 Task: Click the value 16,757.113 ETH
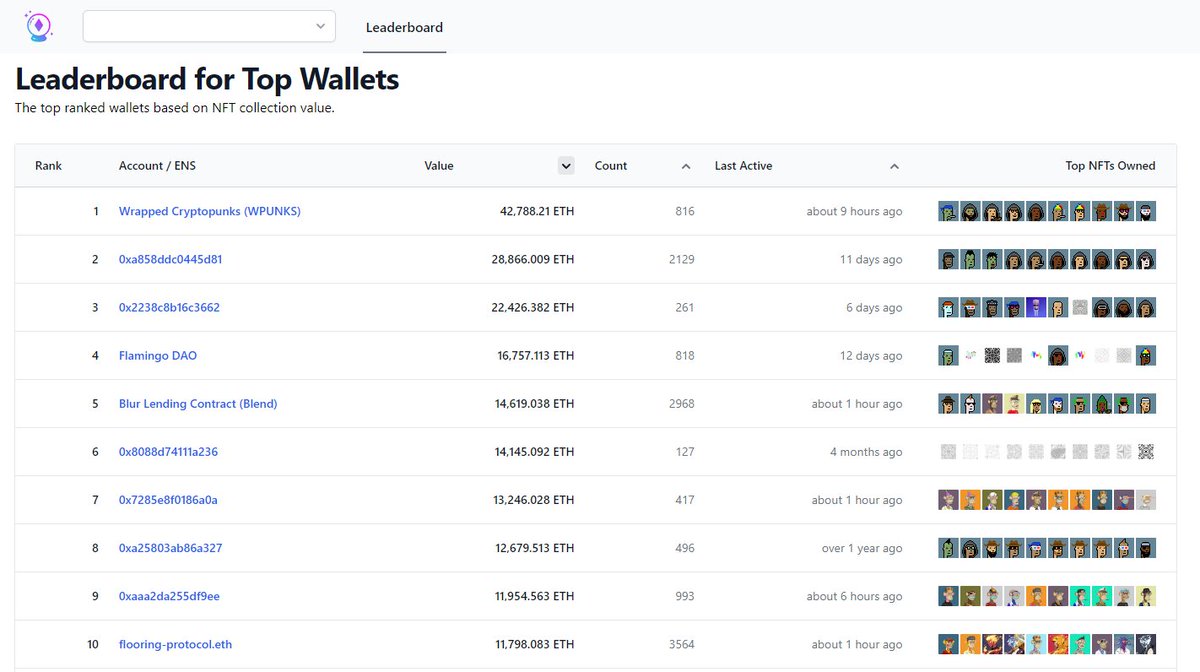[536, 356]
